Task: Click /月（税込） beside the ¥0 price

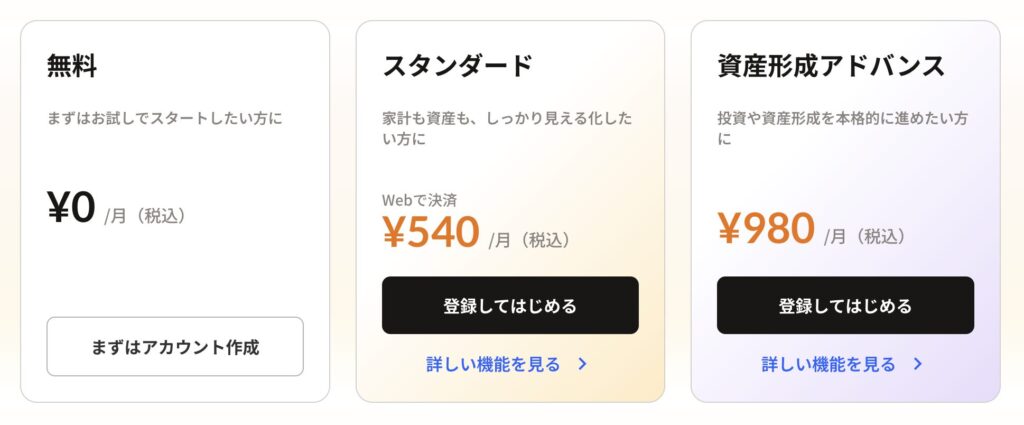Action: coord(146,215)
